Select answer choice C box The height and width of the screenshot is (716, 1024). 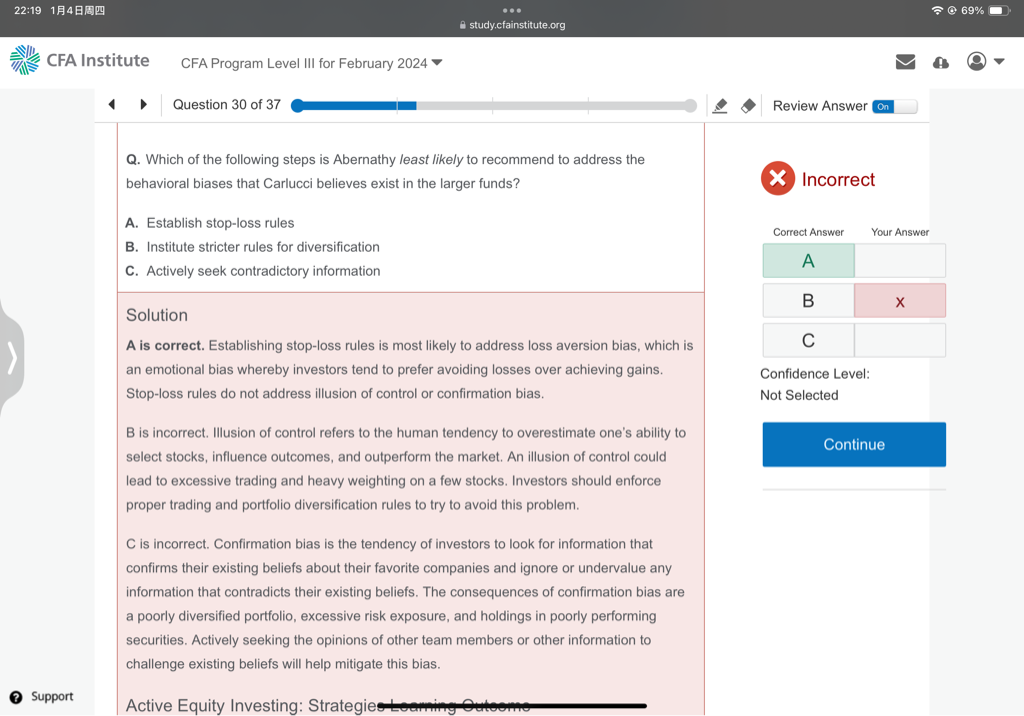click(808, 341)
